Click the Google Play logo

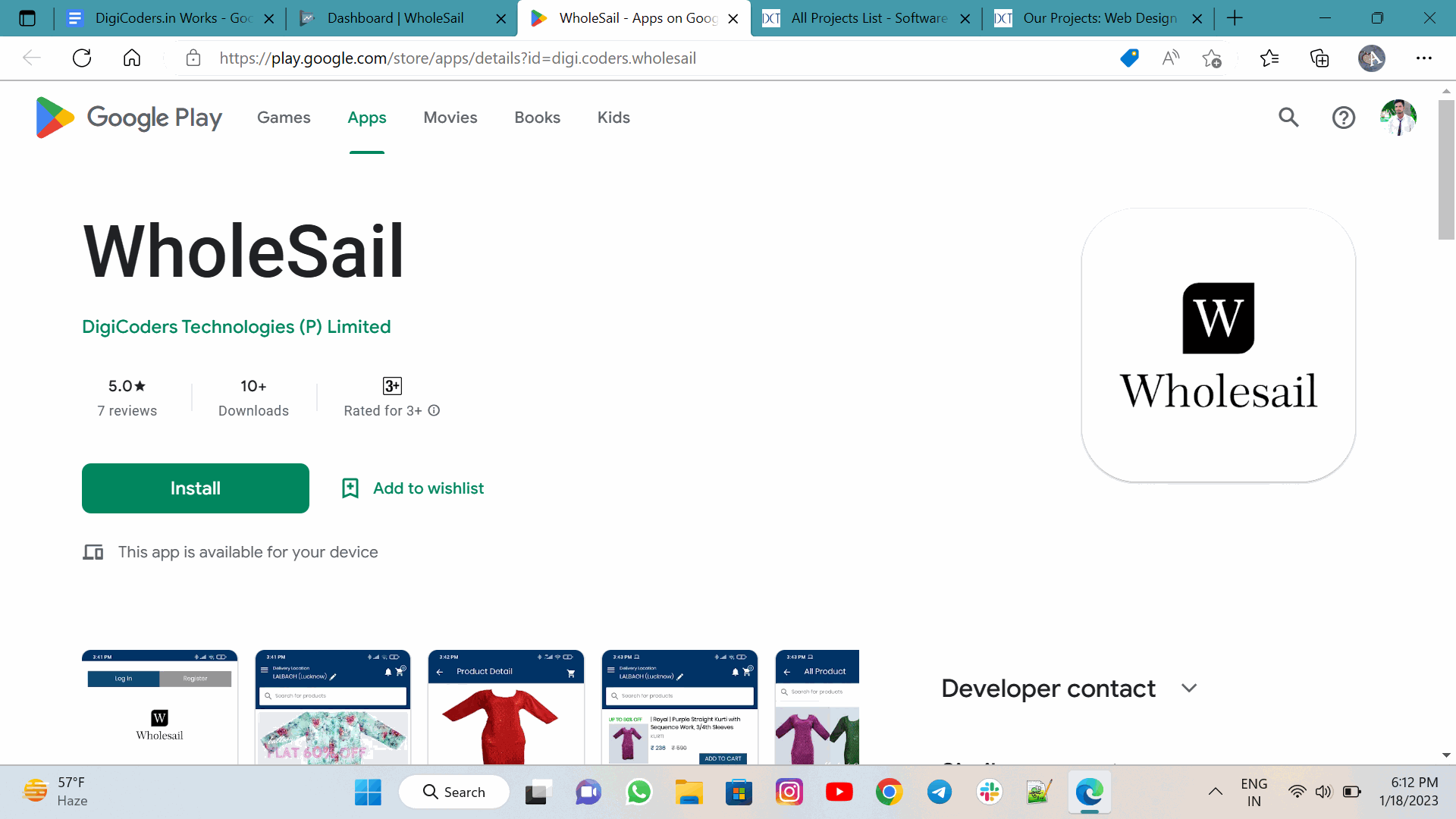coord(129,118)
